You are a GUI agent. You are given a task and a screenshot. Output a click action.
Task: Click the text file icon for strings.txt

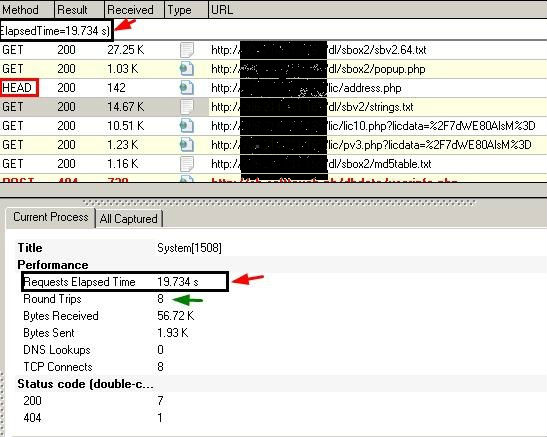[187, 107]
